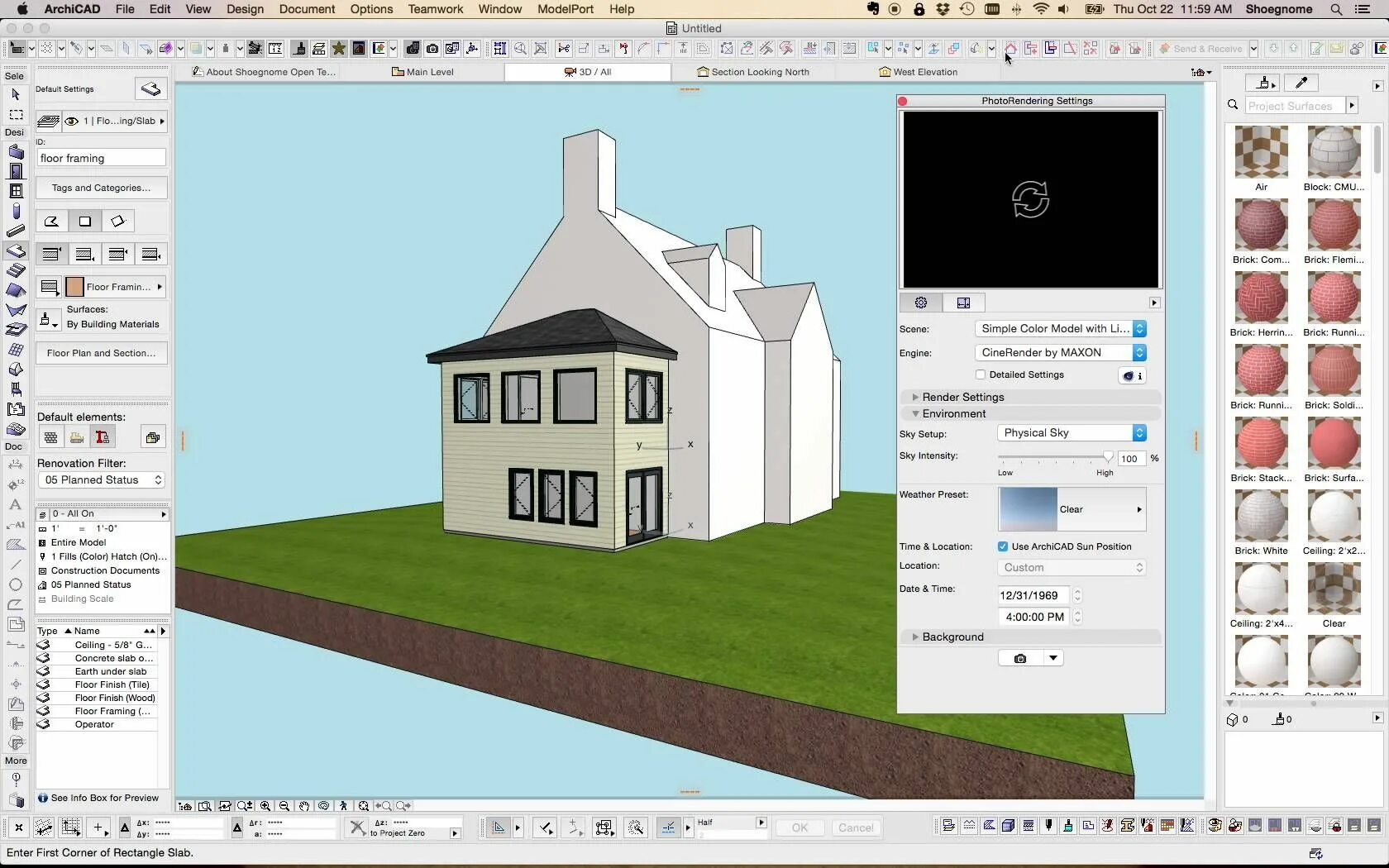This screenshot has height=868, width=1389.
Task: Select rotated rectangle slab geometry method
Action: pos(117,222)
